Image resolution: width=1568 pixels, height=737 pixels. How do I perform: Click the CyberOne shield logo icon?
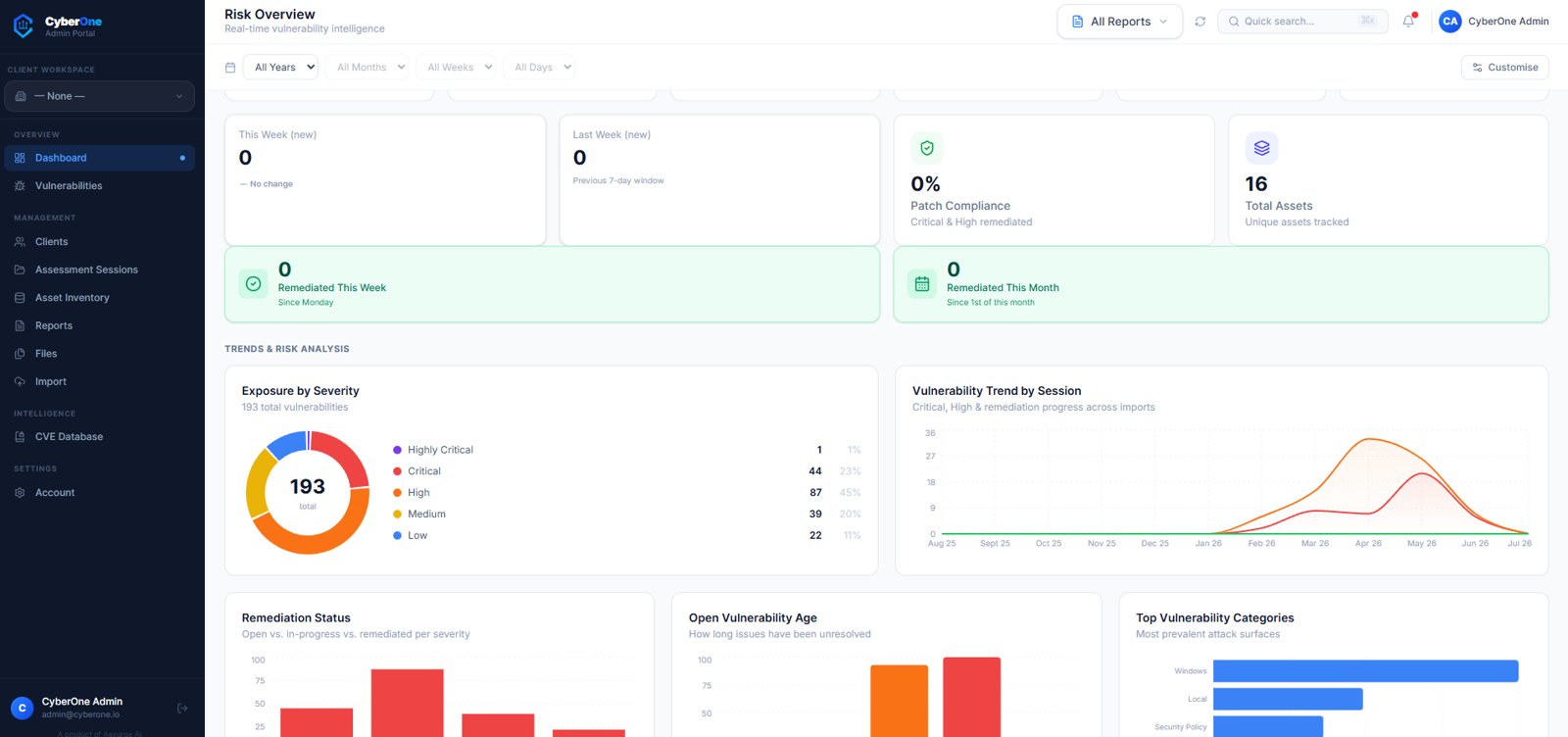(x=23, y=25)
